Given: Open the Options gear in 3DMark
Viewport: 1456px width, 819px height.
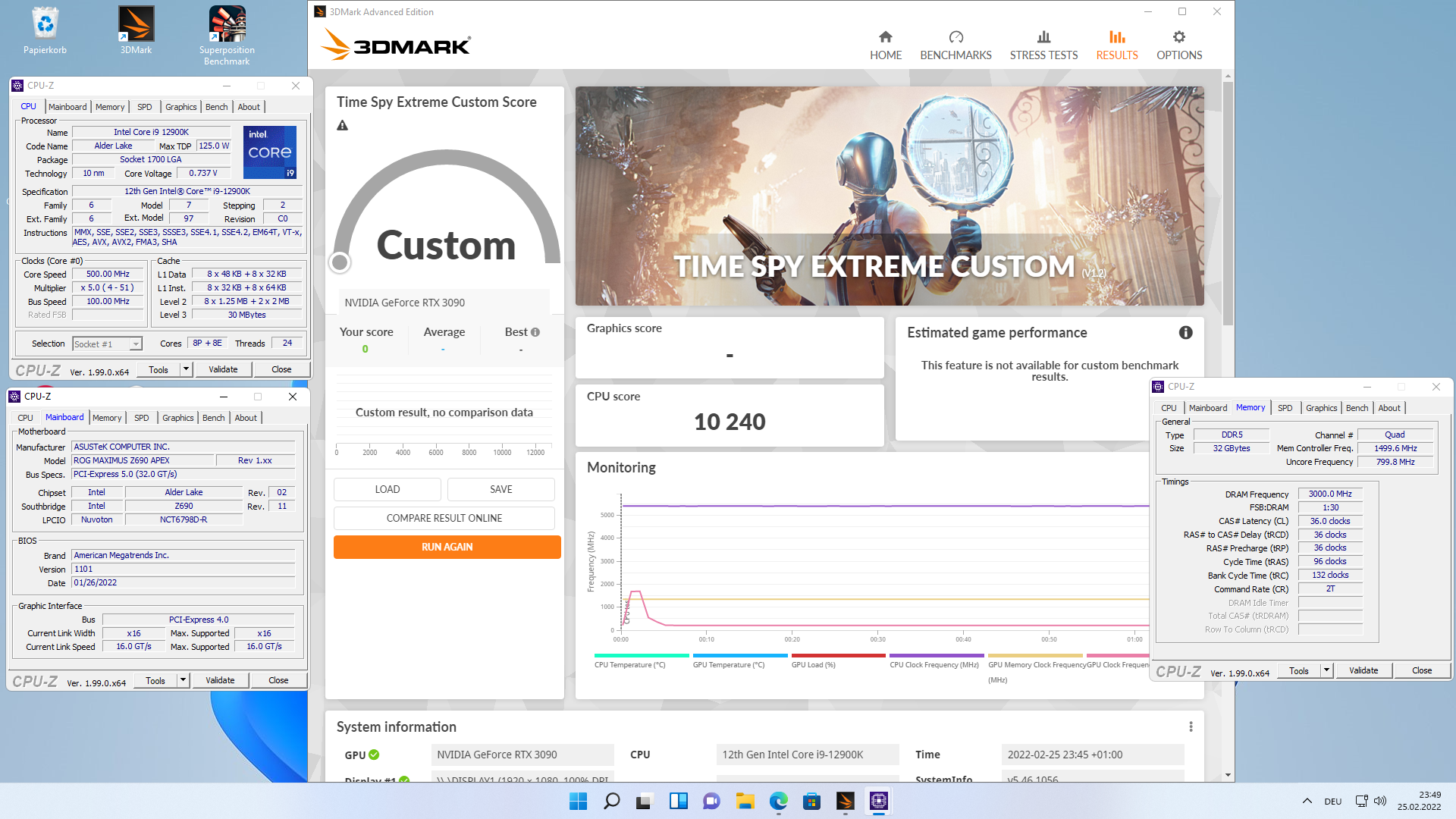Looking at the screenshot, I should coord(1179,45).
